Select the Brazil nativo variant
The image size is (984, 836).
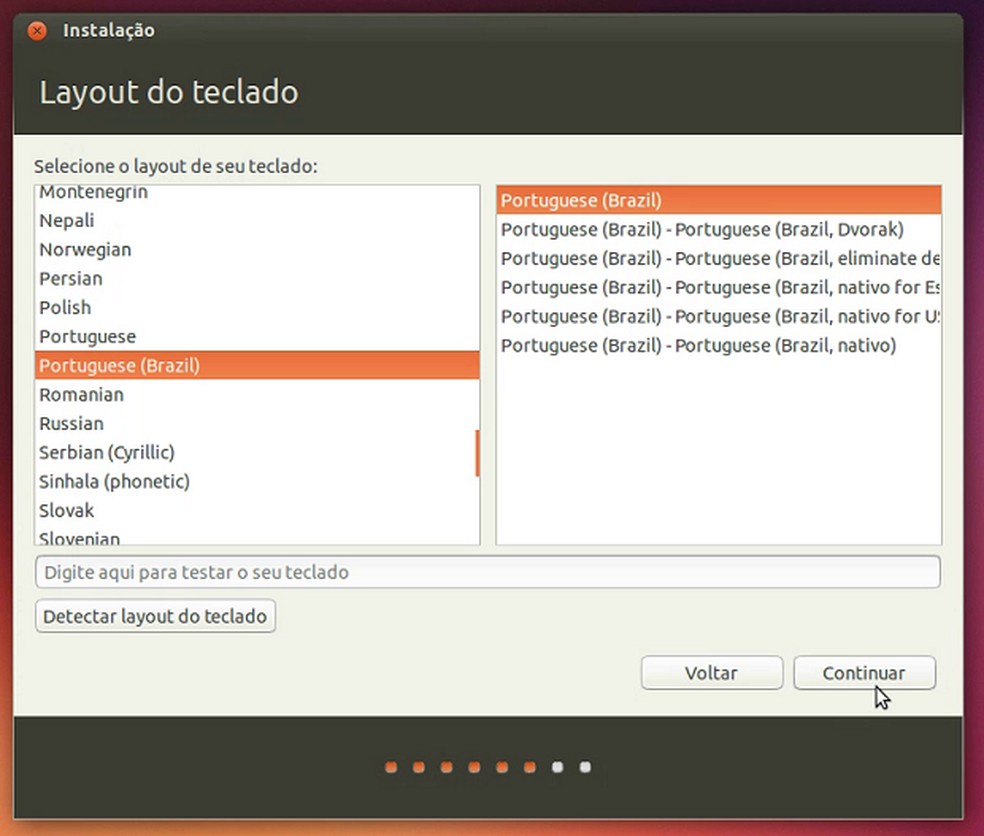pyautogui.click(x=719, y=345)
